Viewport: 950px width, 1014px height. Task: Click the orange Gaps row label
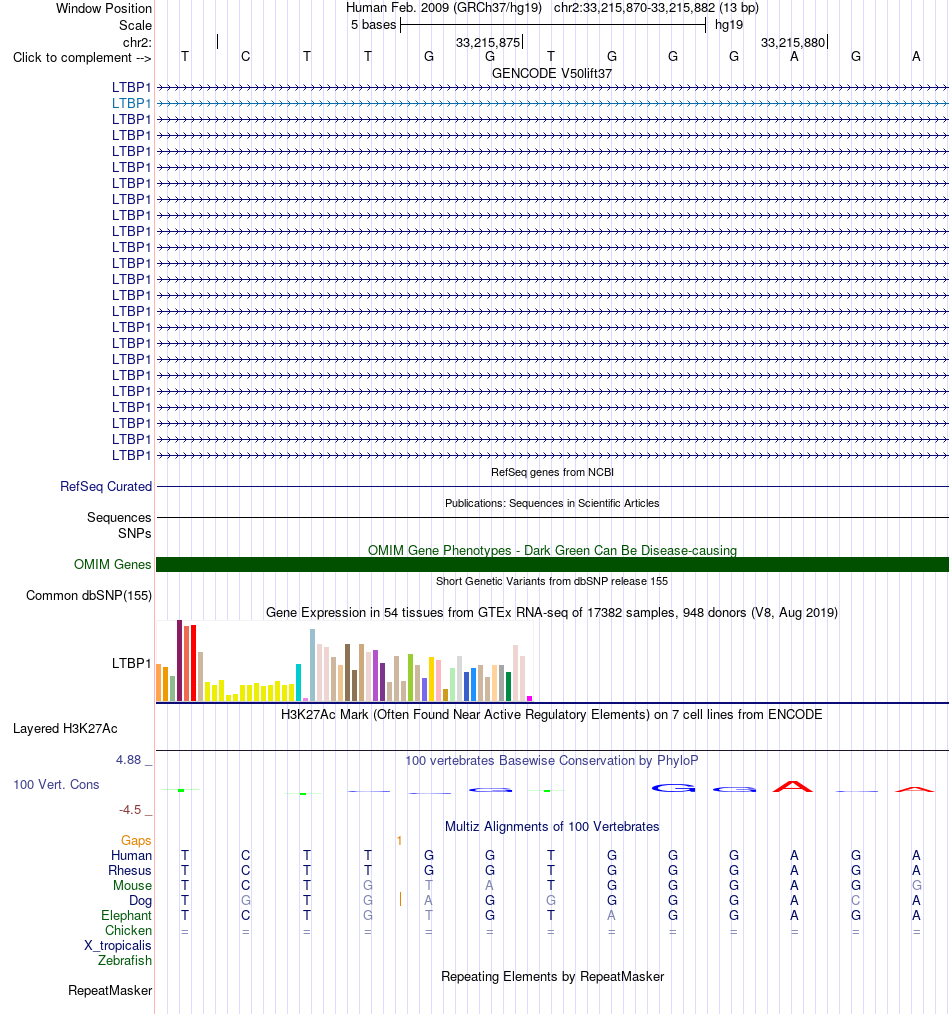[136, 841]
